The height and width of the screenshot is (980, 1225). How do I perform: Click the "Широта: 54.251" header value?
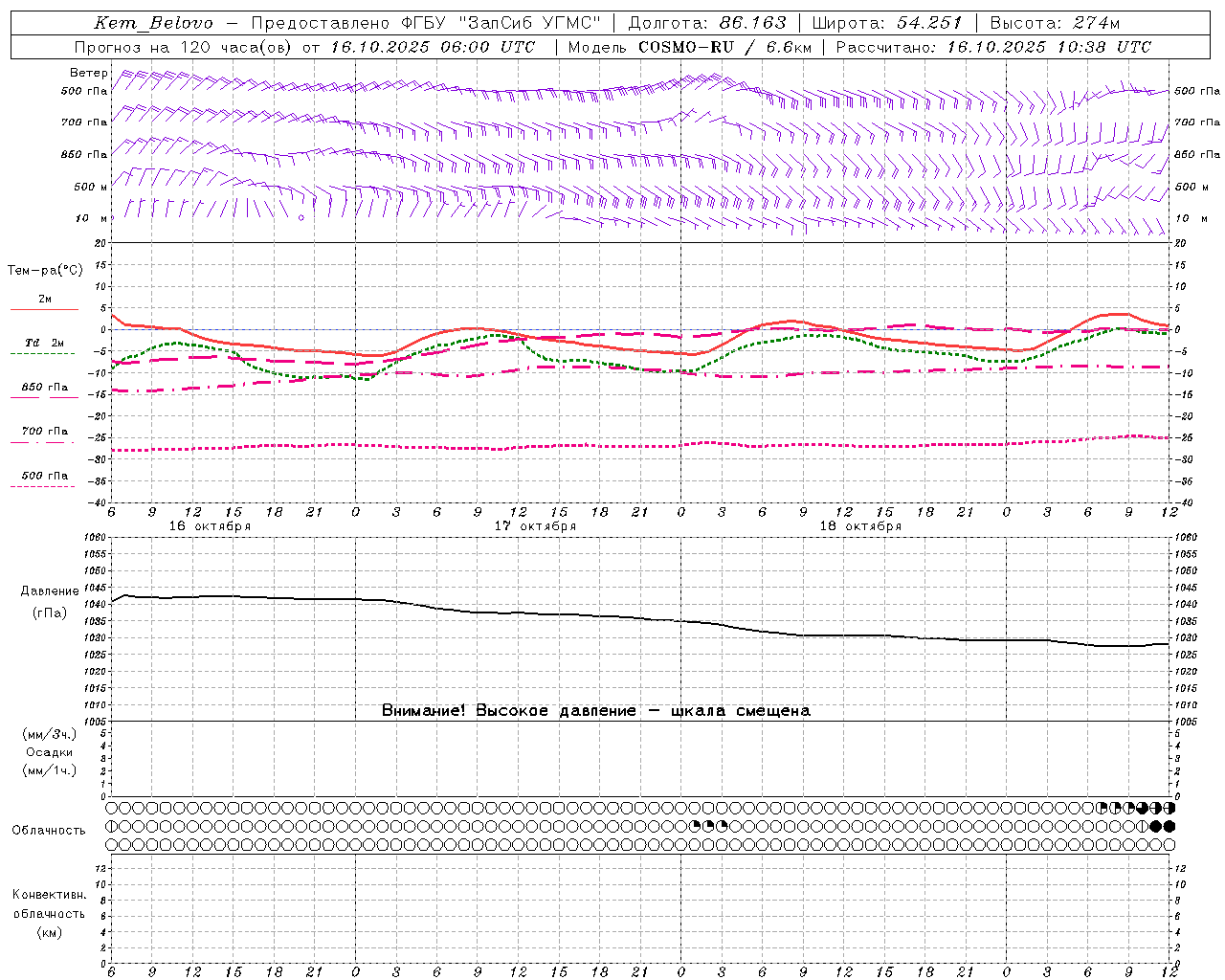click(x=886, y=23)
